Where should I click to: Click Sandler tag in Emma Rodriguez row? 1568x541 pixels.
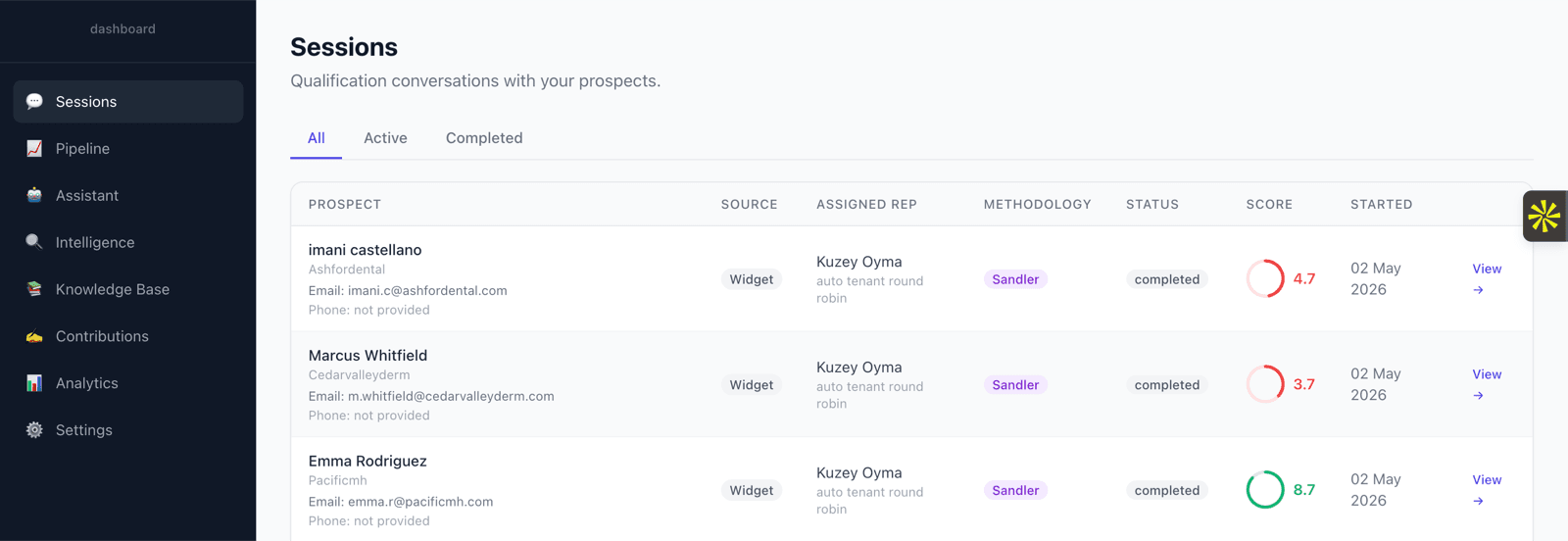point(1015,490)
